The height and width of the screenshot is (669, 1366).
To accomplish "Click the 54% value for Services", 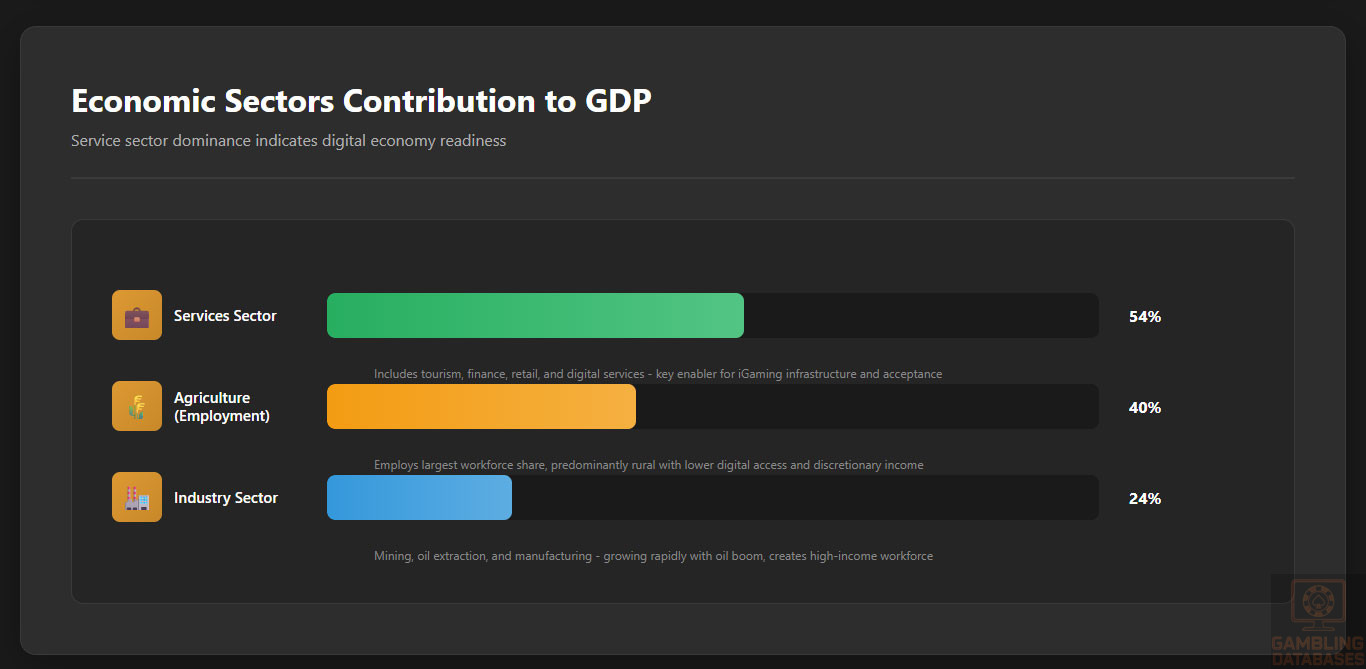I will click(1144, 317).
